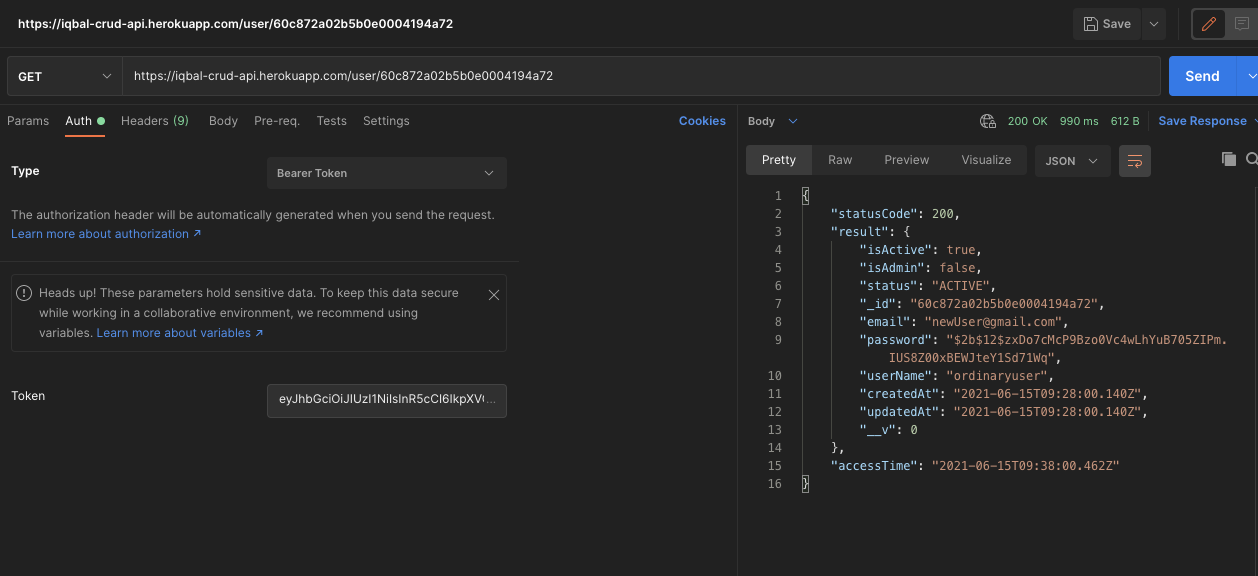This screenshot has width=1258, height=576.
Task: Open the JSON format dropdown
Action: coord(1072,161)
